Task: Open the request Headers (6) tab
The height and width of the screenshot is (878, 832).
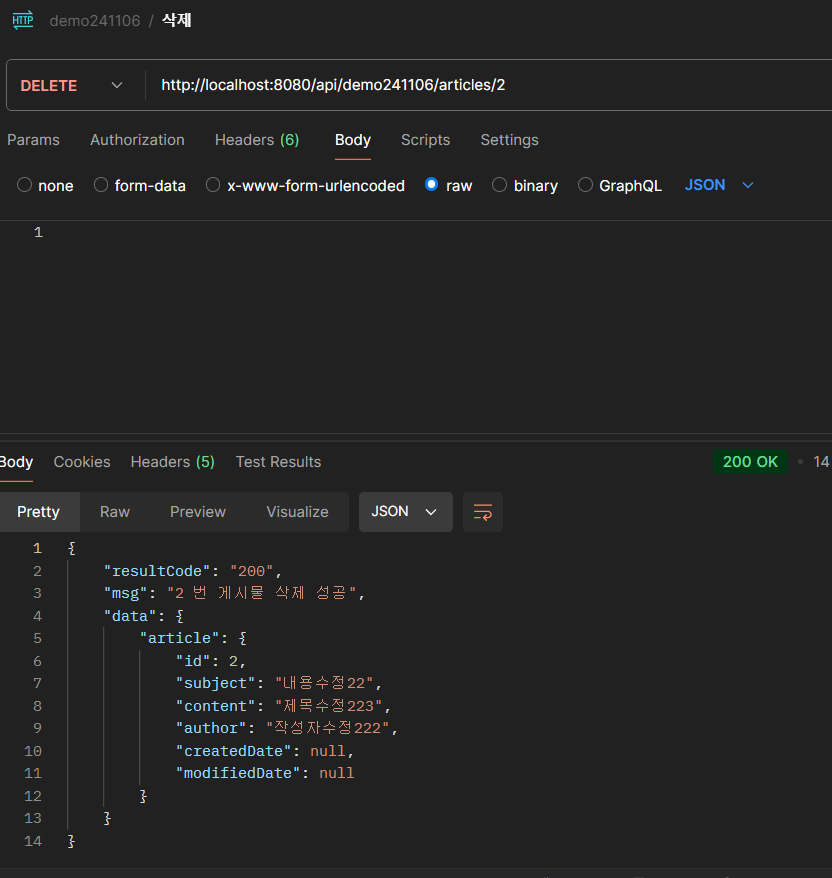Action: pyautogui.click(x=257, y=140)
